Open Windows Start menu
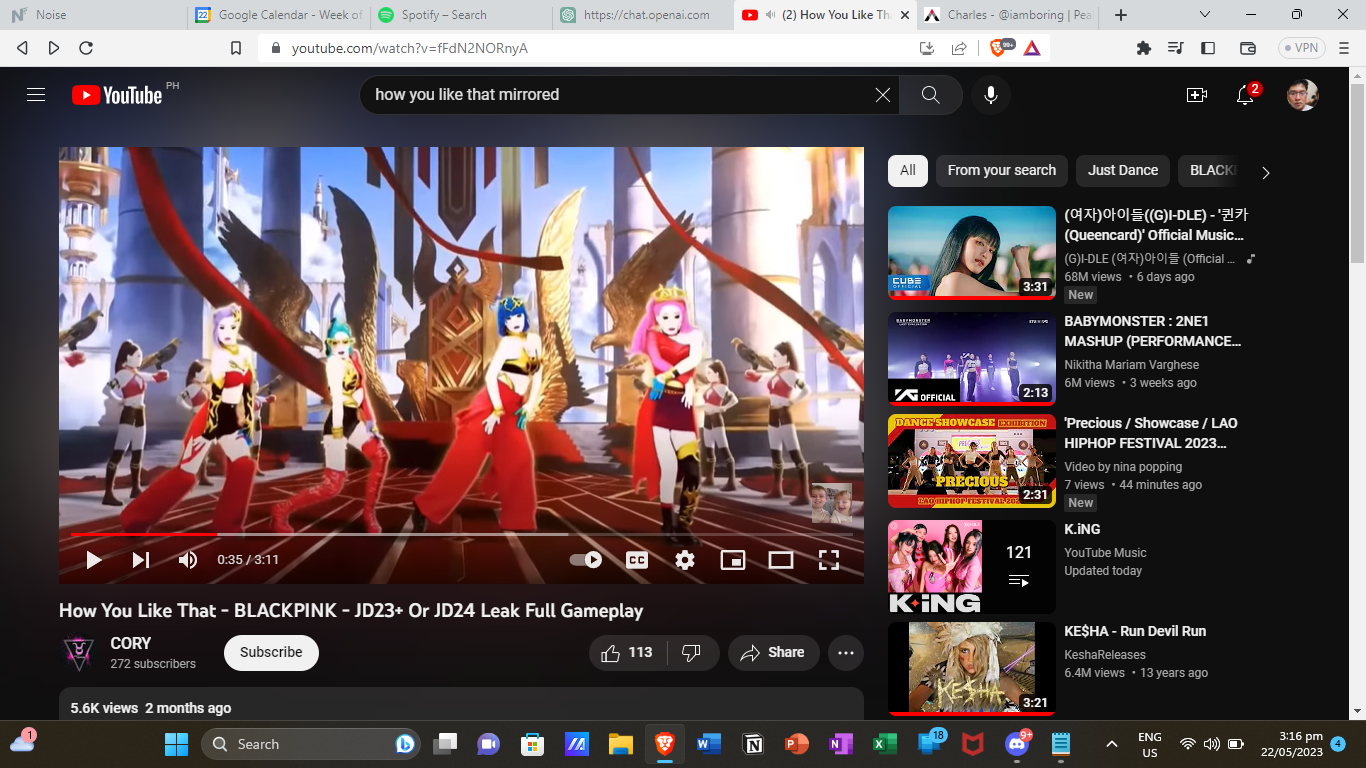The height and width of the screenshot is (768, 1366). click(176, 744)
